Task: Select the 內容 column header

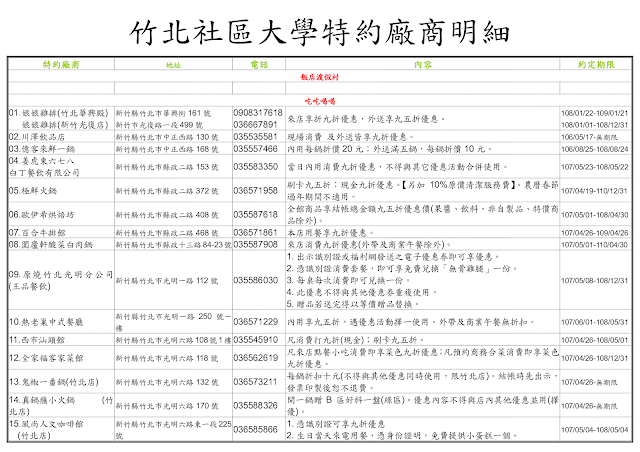Action: click(x=422, y=65)
